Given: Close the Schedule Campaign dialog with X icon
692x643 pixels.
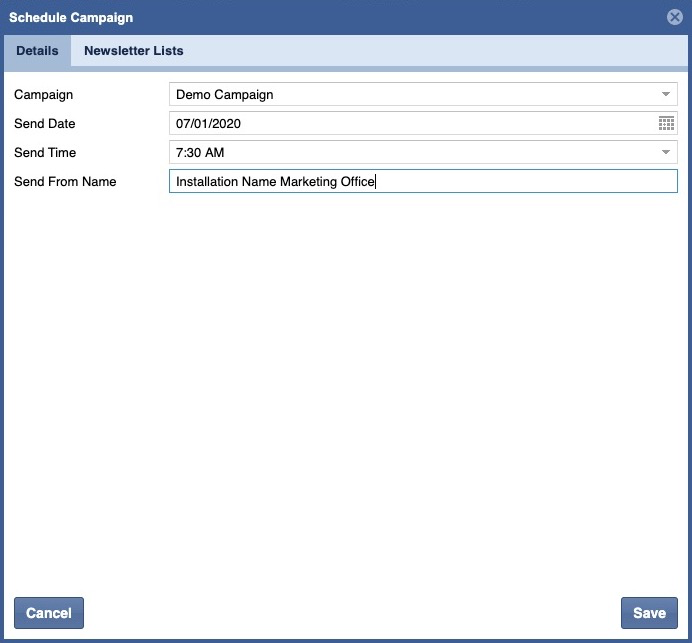Looking at the screenshot, I should click(x=675, y=17).
